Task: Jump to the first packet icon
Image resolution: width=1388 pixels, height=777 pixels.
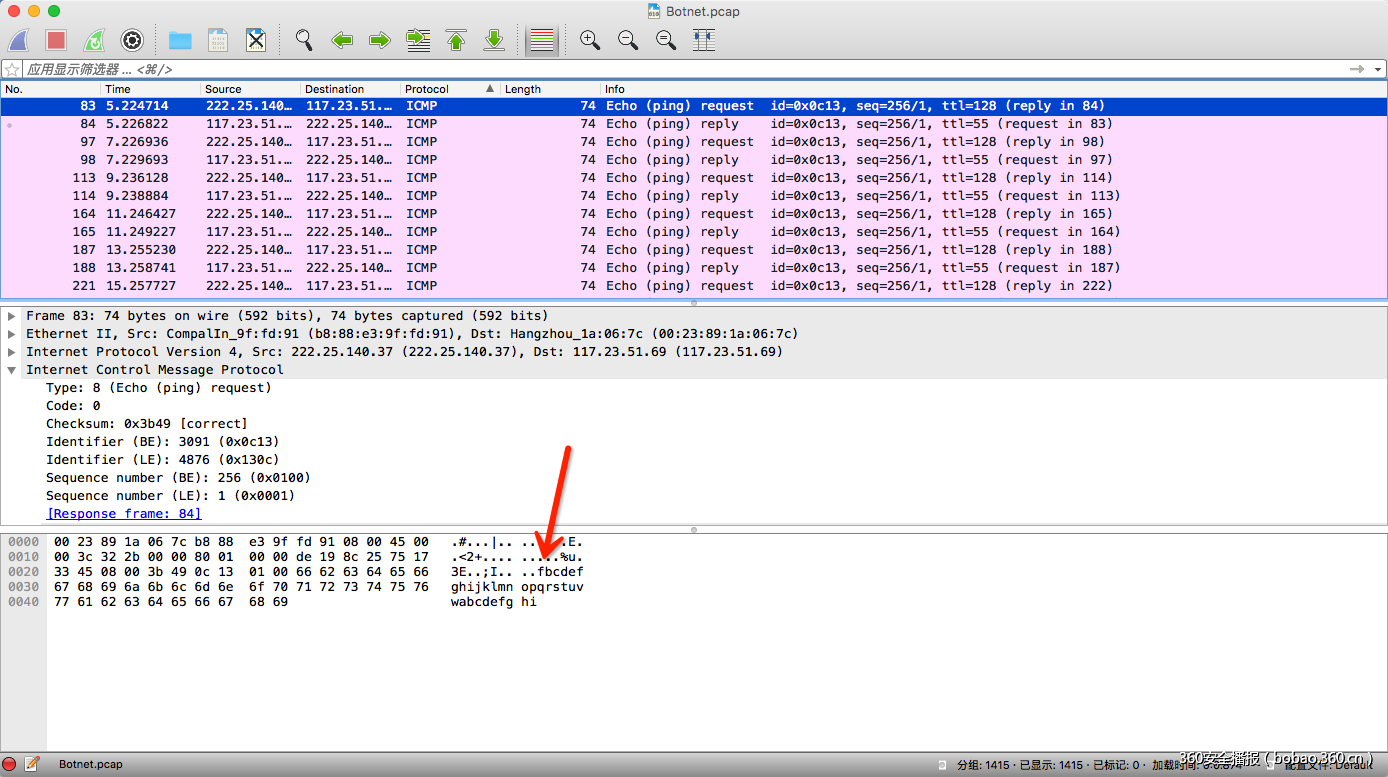Action: point(456,40)
